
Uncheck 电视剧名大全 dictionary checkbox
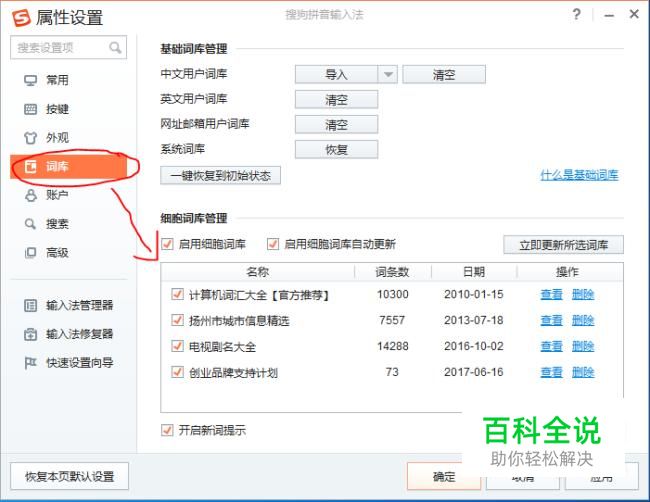tap(177, 346)
